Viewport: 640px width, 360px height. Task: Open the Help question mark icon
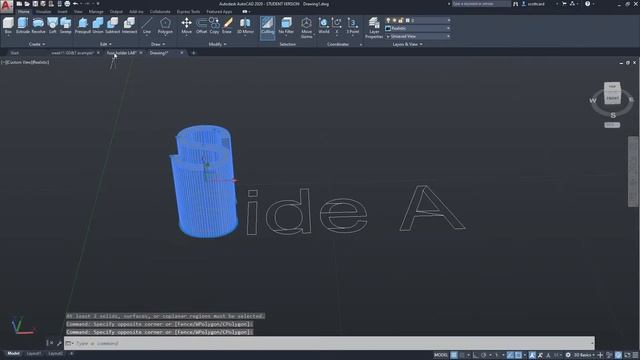coord(587,4)
